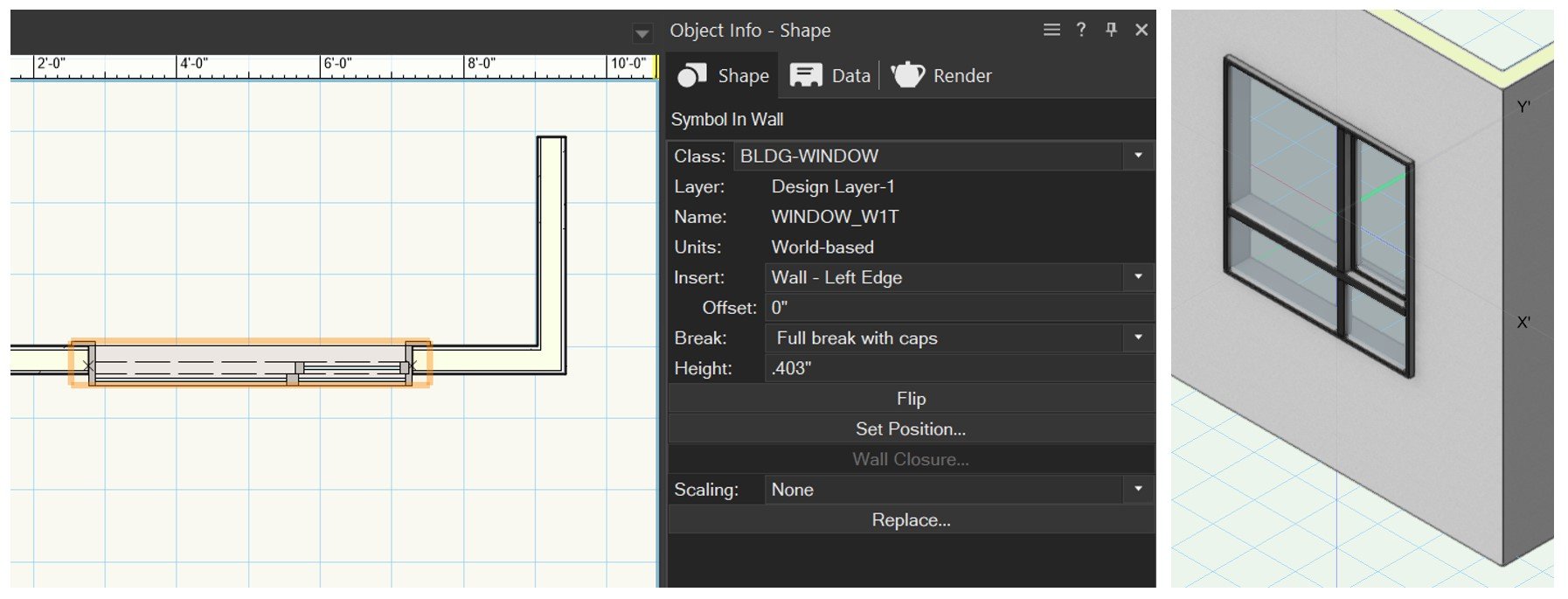Click the help question mark icon

click(x=1081, y=30)
